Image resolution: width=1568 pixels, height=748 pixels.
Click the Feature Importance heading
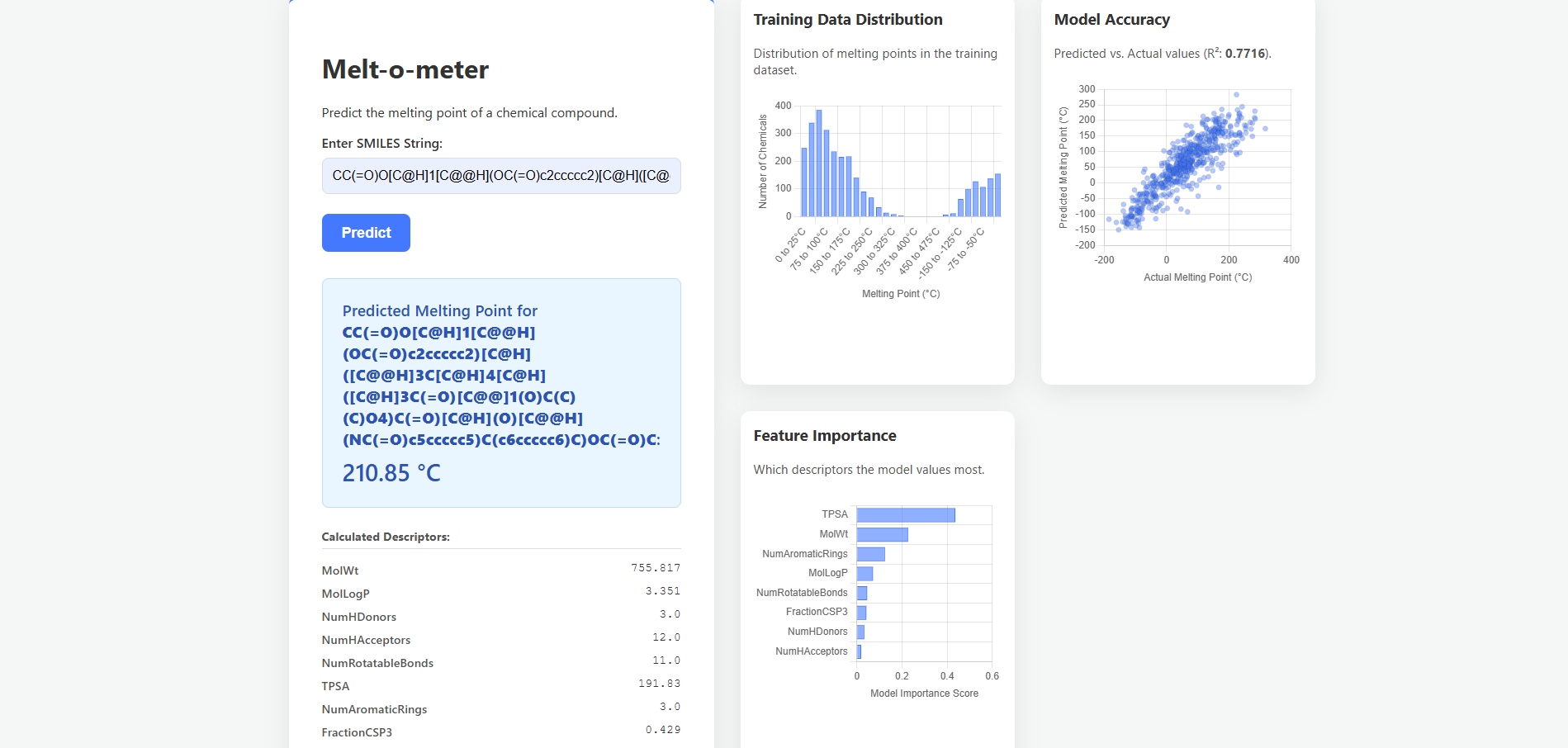tap(824, 436)
